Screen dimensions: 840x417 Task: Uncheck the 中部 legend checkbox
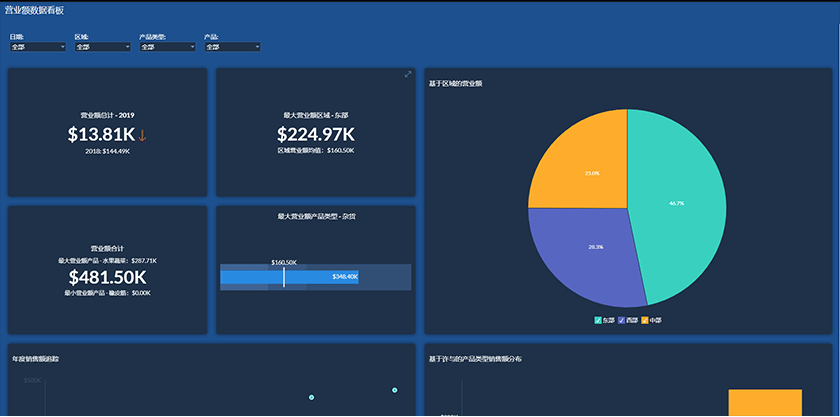(x=645, y=320)
